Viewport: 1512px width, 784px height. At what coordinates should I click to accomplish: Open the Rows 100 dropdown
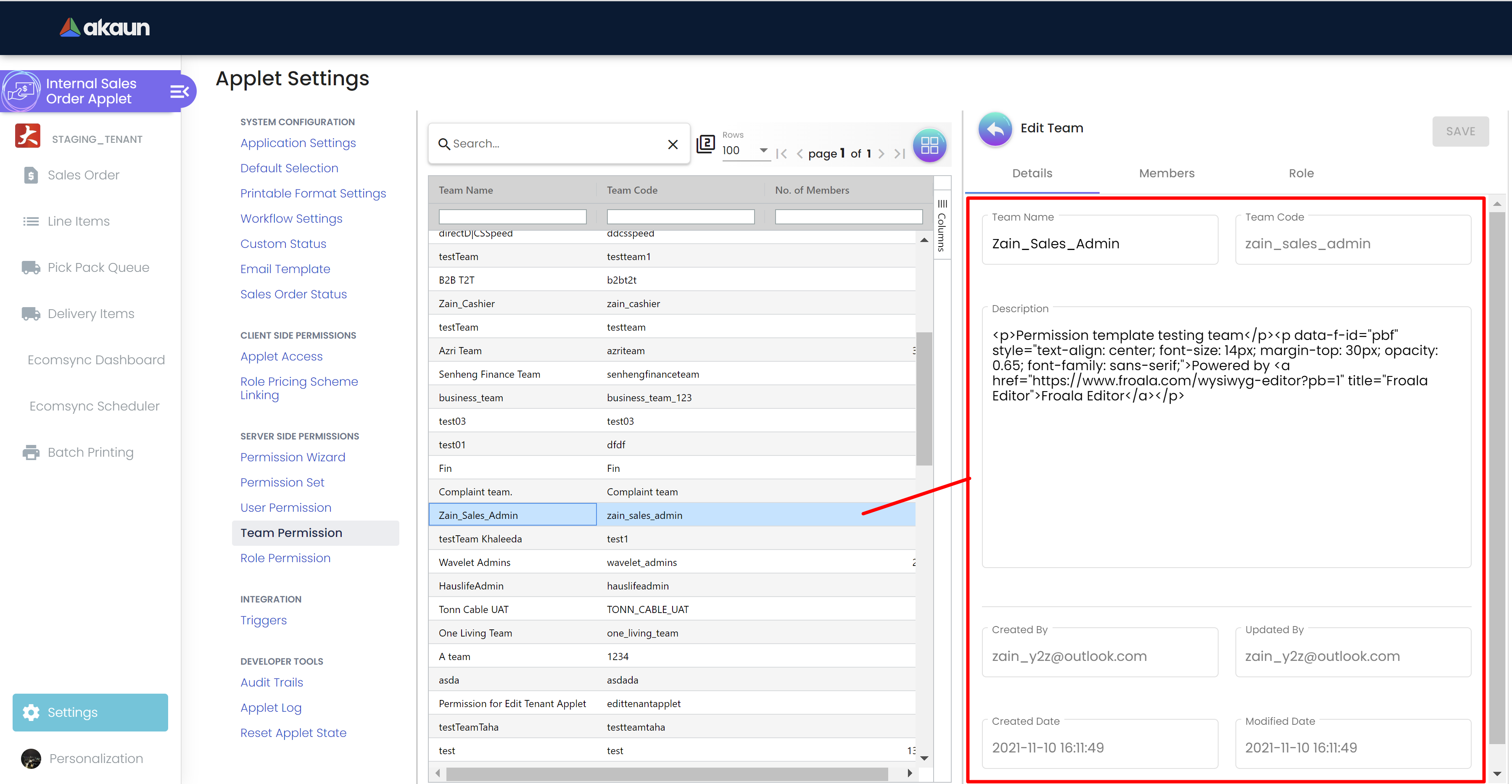tap(744, 151)
